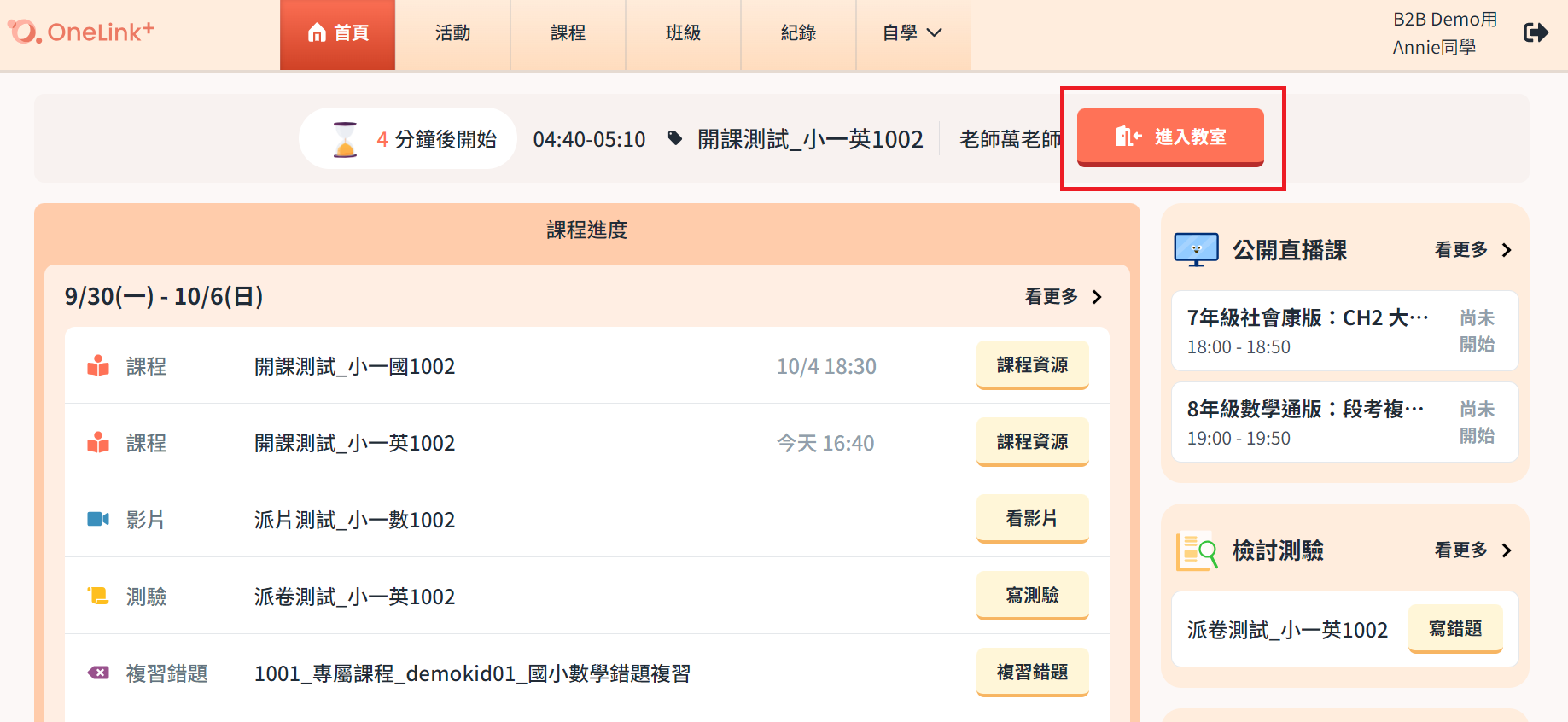Click the 18:00 - 18:50 live class time

pyautogui.click(x=1239, y=347)
